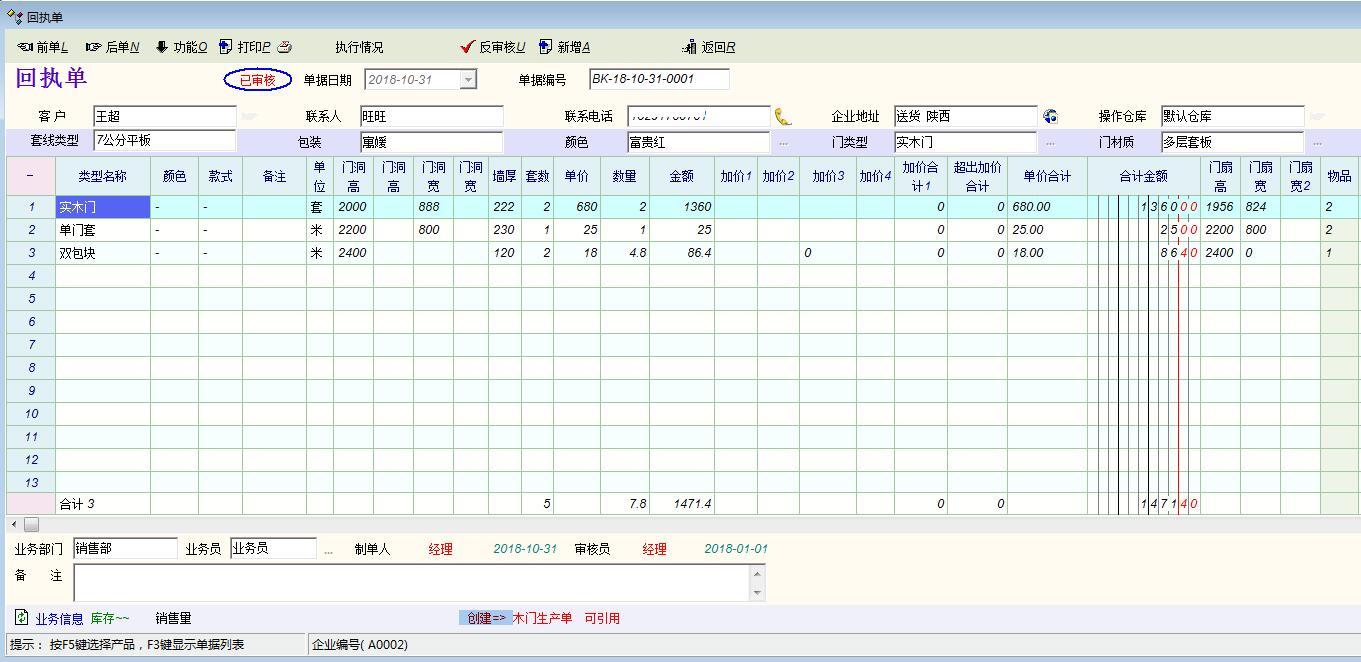Image resolution: width=1361 pixels, height=662 pixels.
Task: Click the 客户 field containing 王超
Action: click(165, 117)
